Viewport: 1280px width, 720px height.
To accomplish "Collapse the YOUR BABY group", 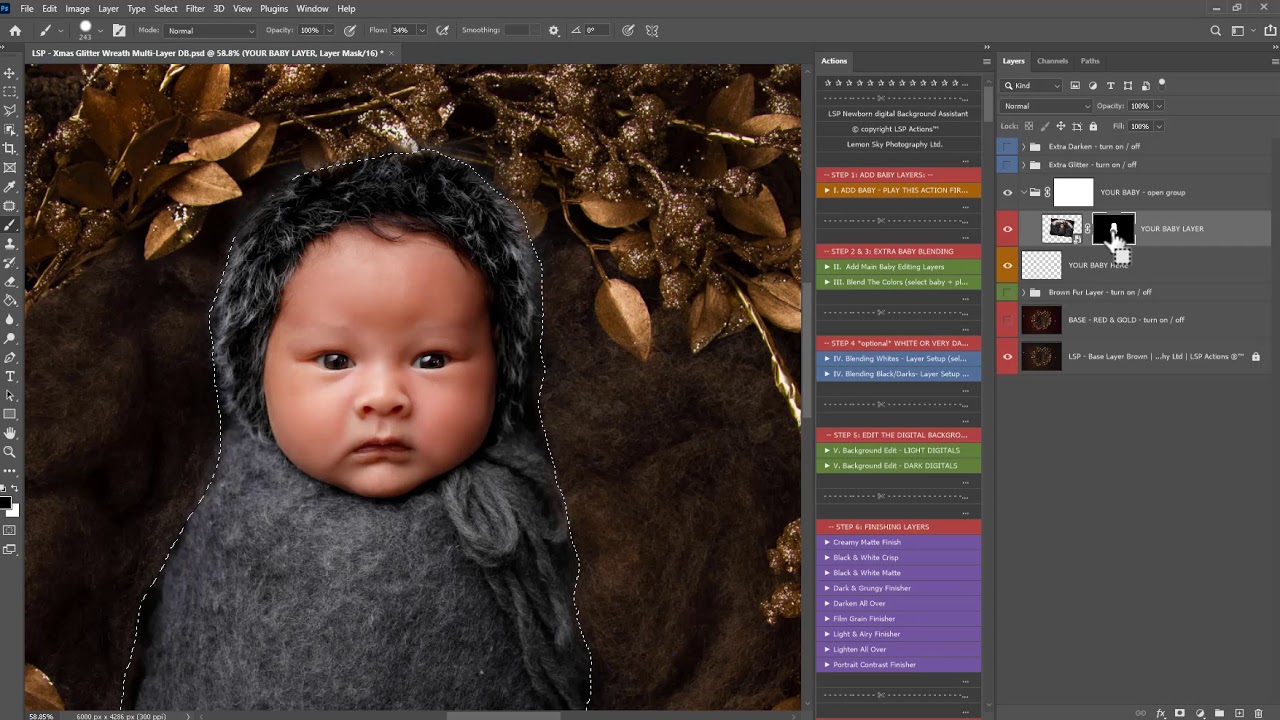I will [x=1023, y=193].
